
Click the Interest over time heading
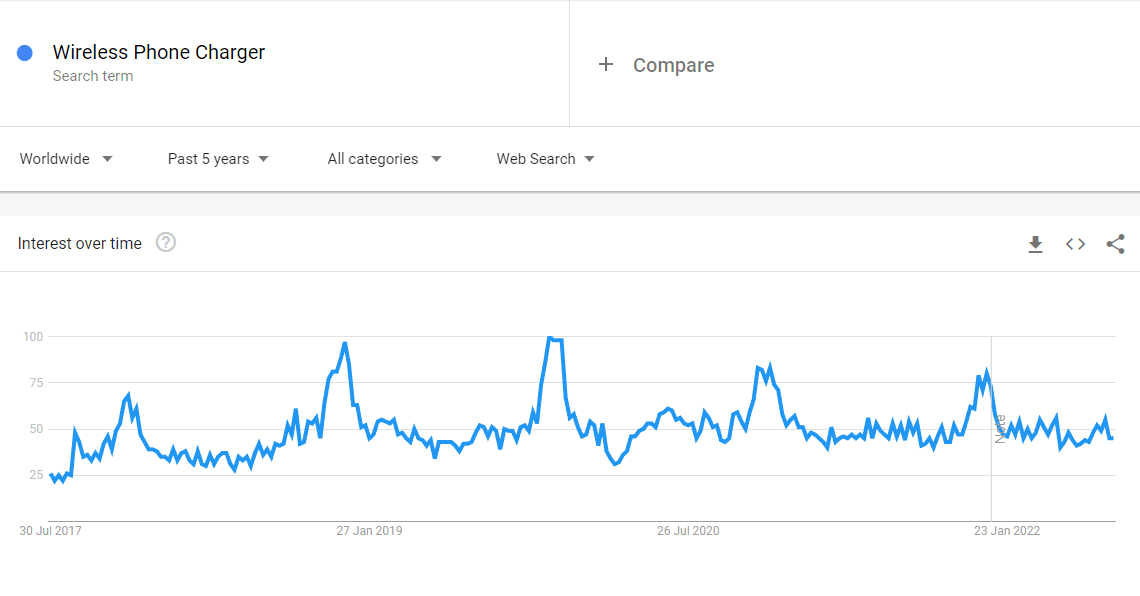pyautogui.click(x=79, y=243)
